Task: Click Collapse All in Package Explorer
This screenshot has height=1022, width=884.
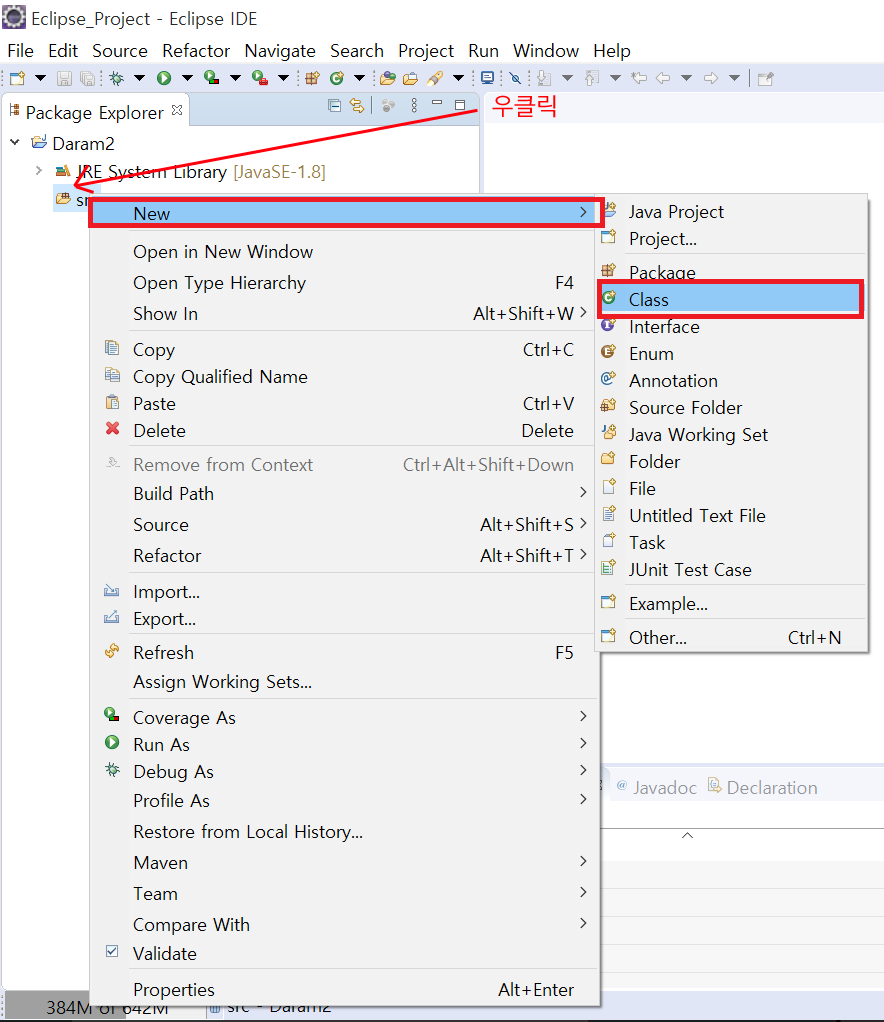Action: point(334,105)
